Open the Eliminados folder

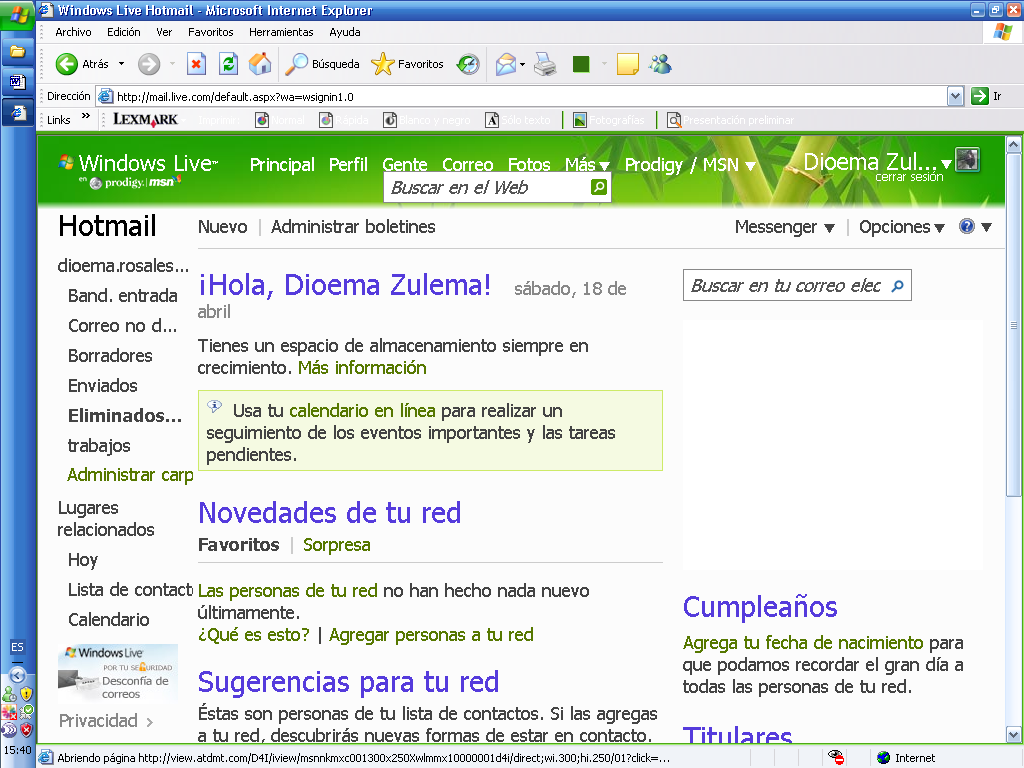coord(125,415)
